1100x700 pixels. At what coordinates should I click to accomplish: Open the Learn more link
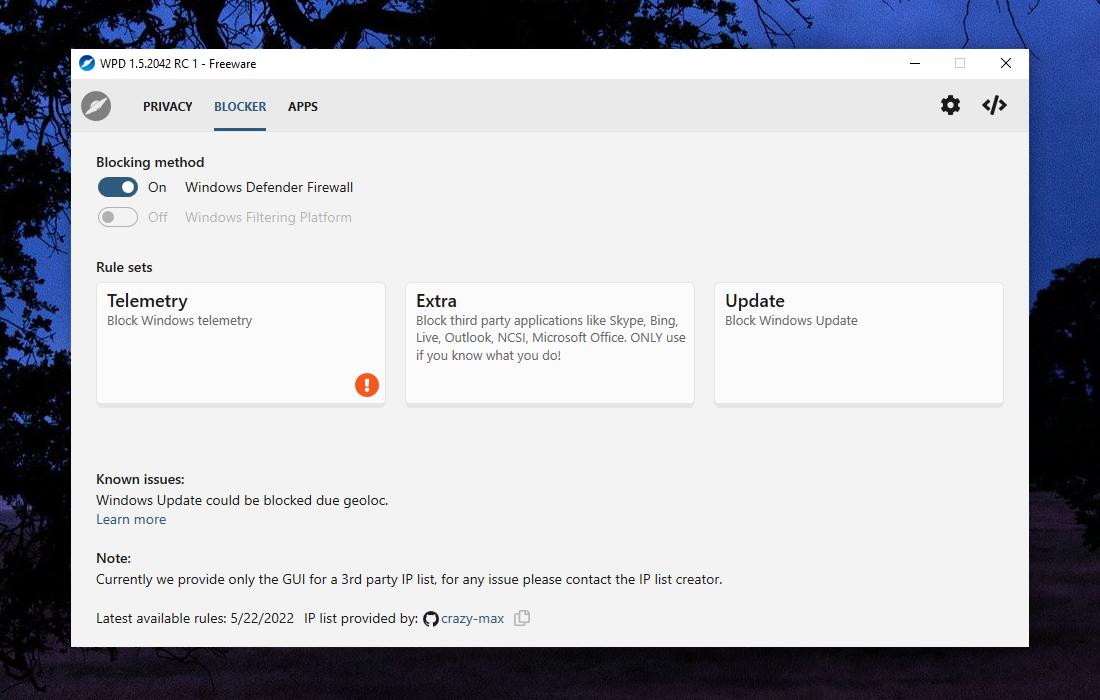point(131,519)
